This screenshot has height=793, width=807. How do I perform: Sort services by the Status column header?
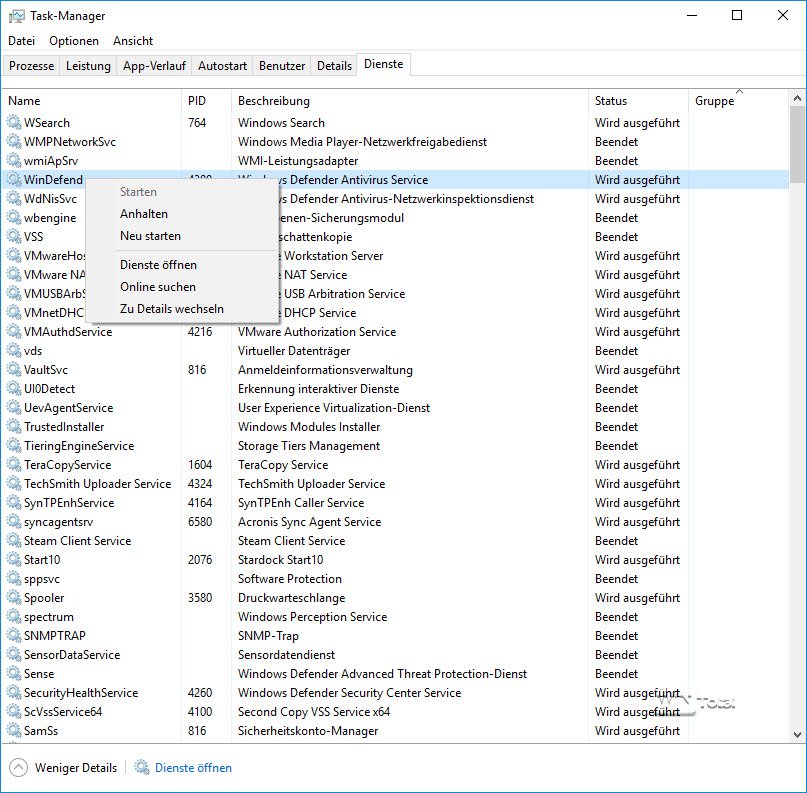coord(611,101)
